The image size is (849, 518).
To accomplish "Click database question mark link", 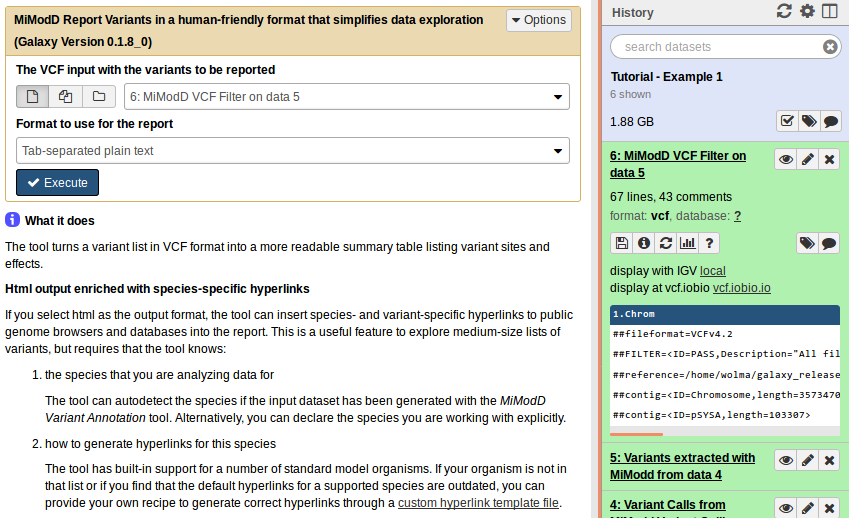I will point(737,216).
